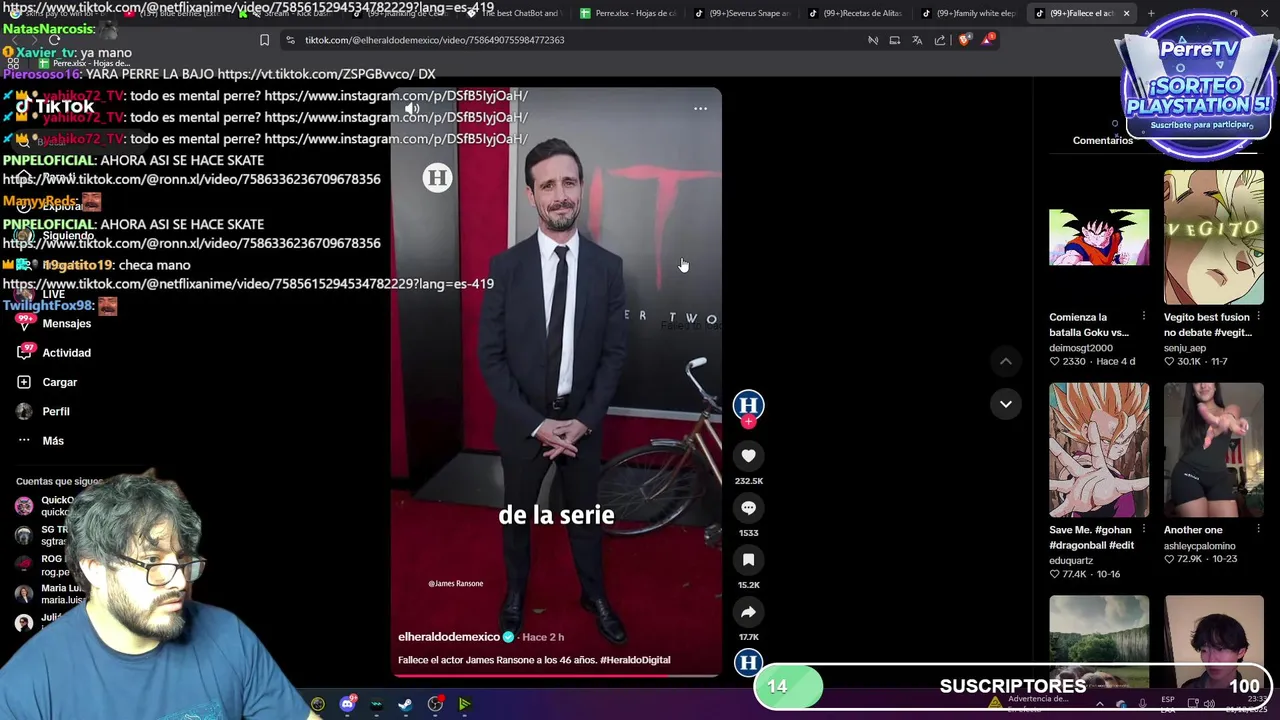Switch to the Severus Snape browser tab
Viewport: 1280px width, 720px height.
point(741,13)
